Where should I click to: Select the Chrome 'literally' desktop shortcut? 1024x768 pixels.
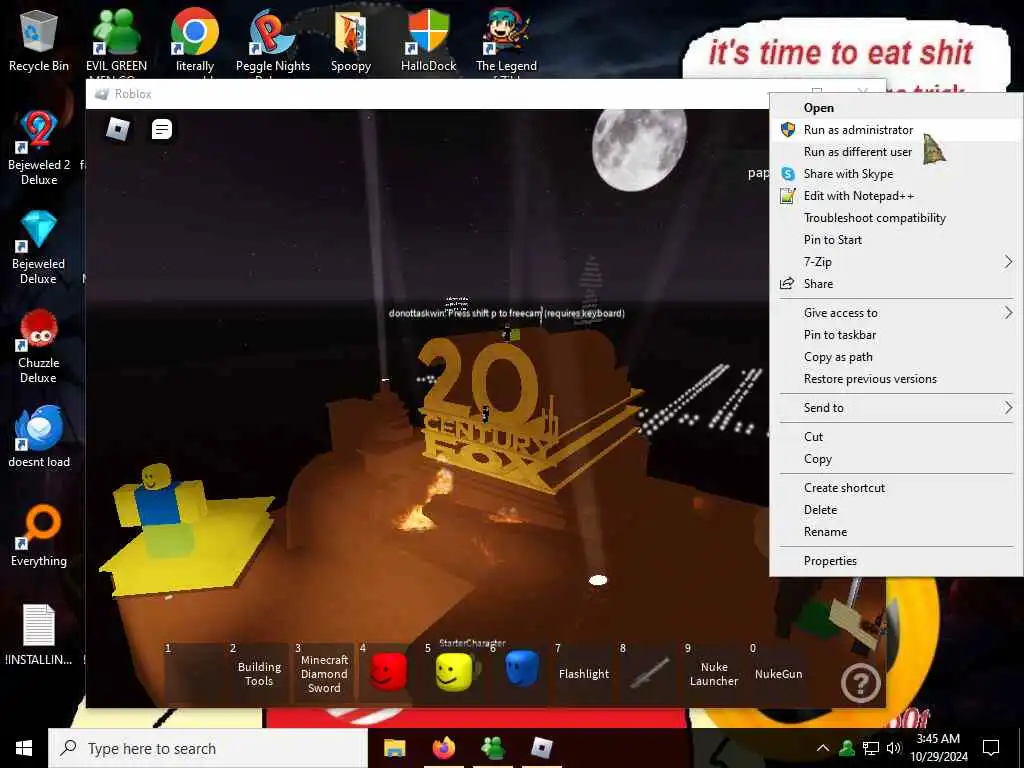[x=195, y=41]
